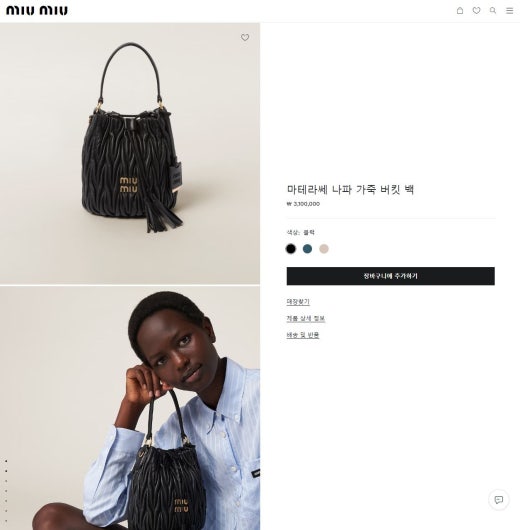Expand 제품 상세 정보 product details
Screen dimensions: 520x530
click(x=306, y=318)
